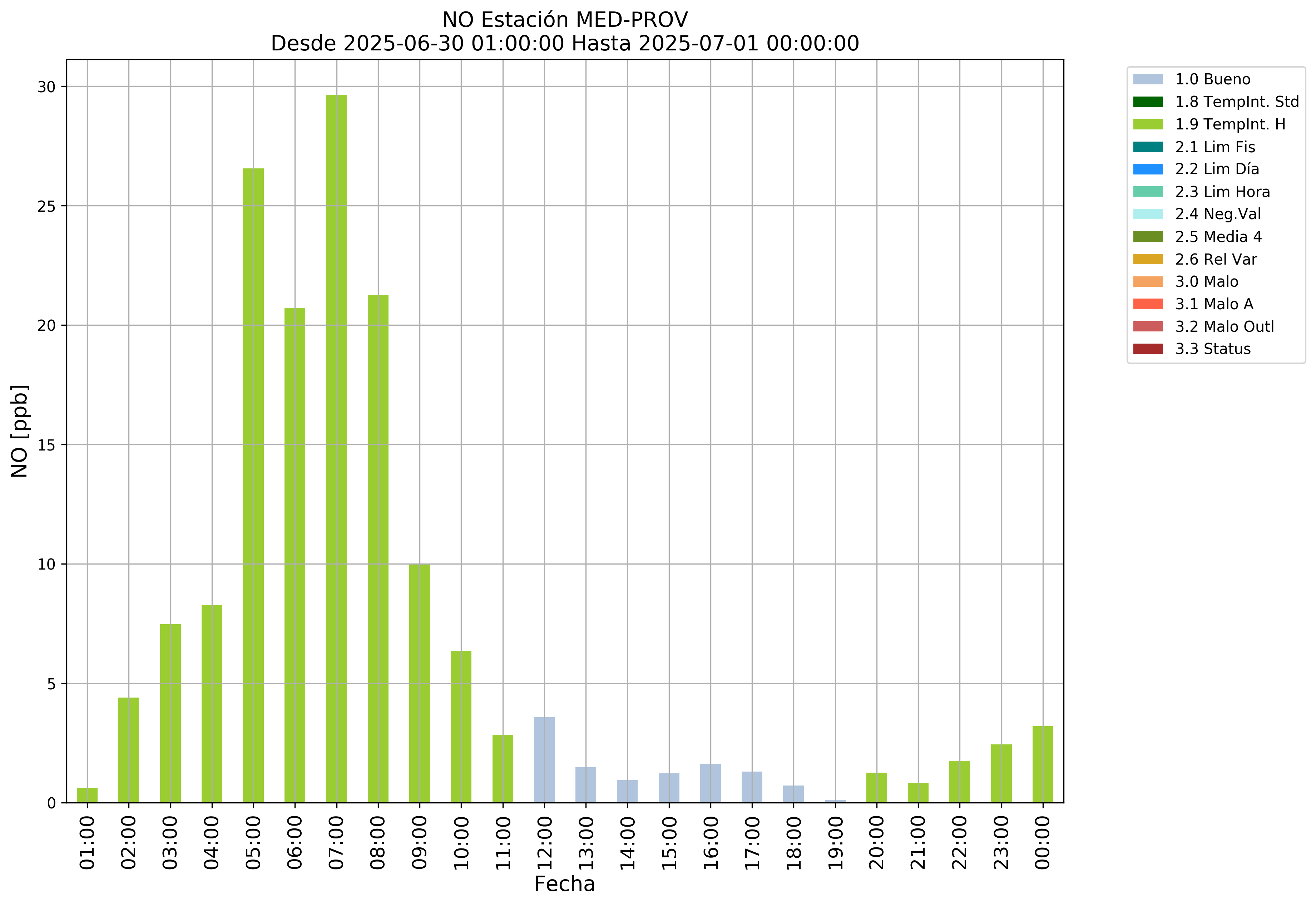Click the '1.9 TempInt. H' legend label

point(1230,124)
